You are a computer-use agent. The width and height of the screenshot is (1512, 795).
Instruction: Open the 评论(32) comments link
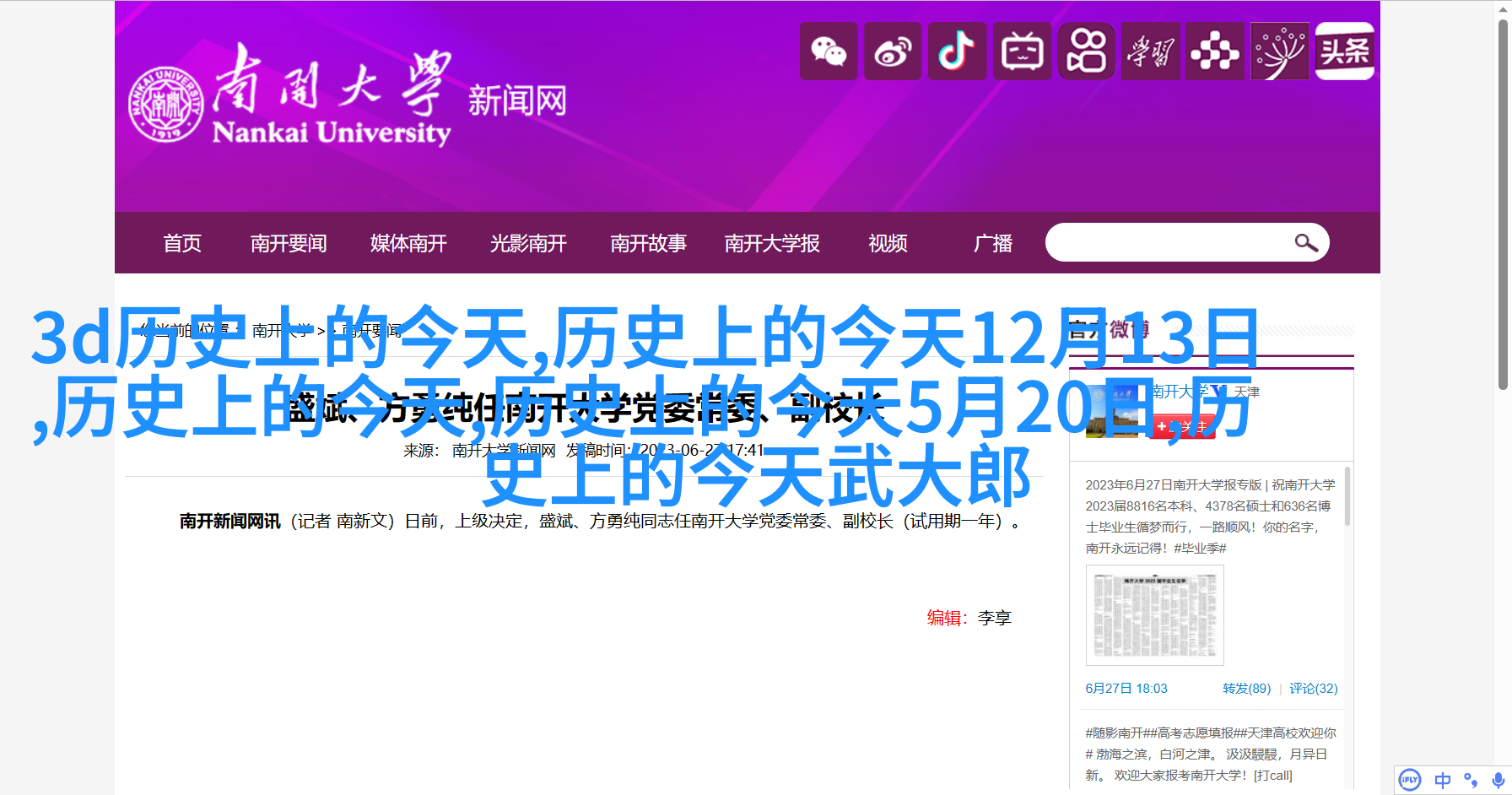1313,689
